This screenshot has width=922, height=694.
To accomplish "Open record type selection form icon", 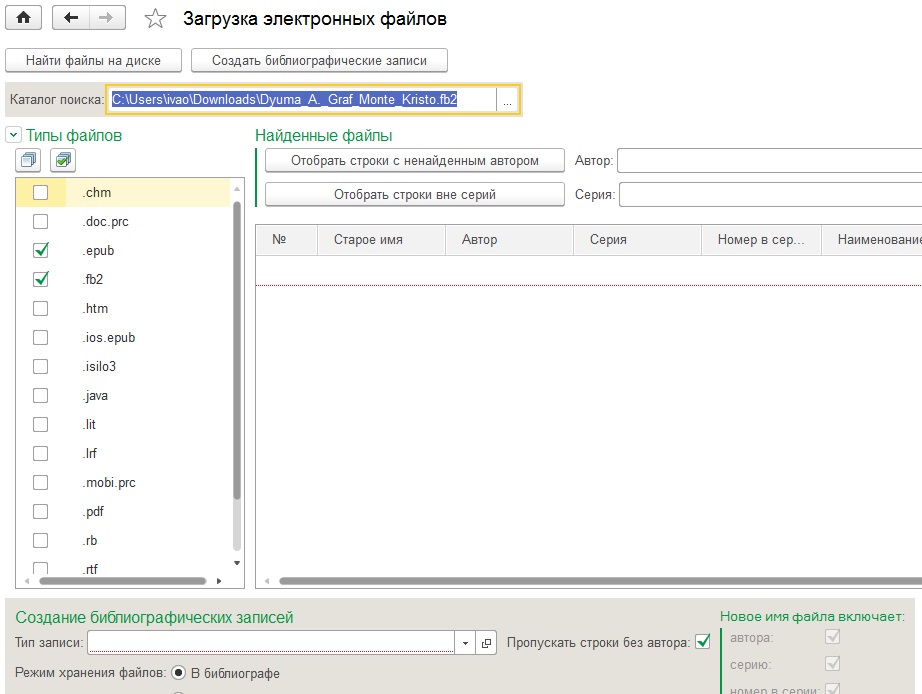I will point(486,643).
